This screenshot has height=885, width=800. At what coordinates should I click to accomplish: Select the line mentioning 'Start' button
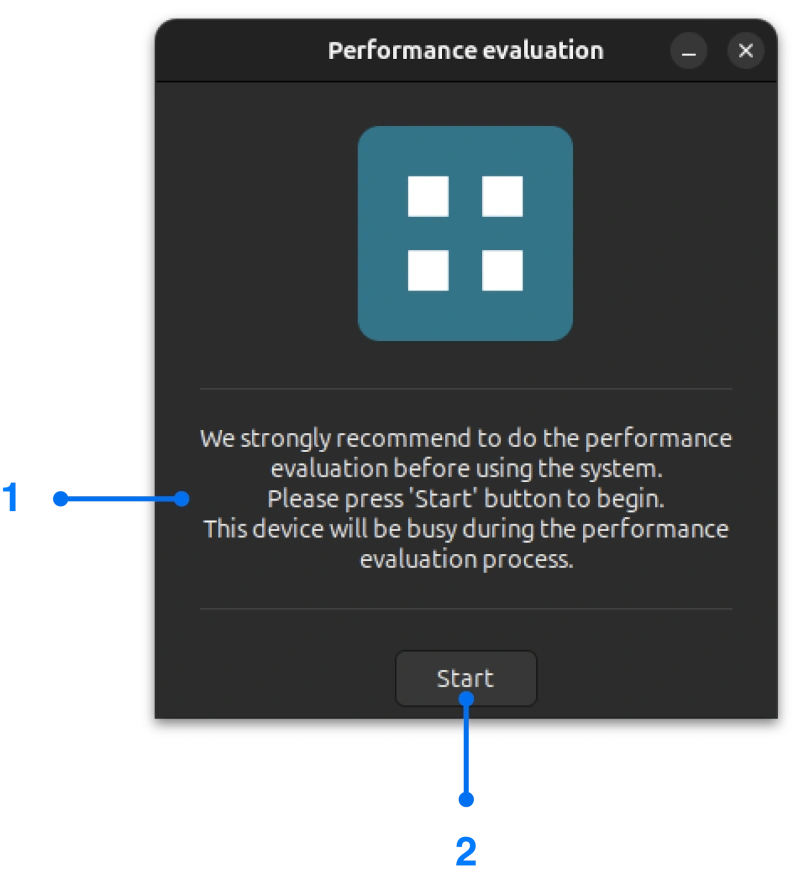[x=465, y=498]
